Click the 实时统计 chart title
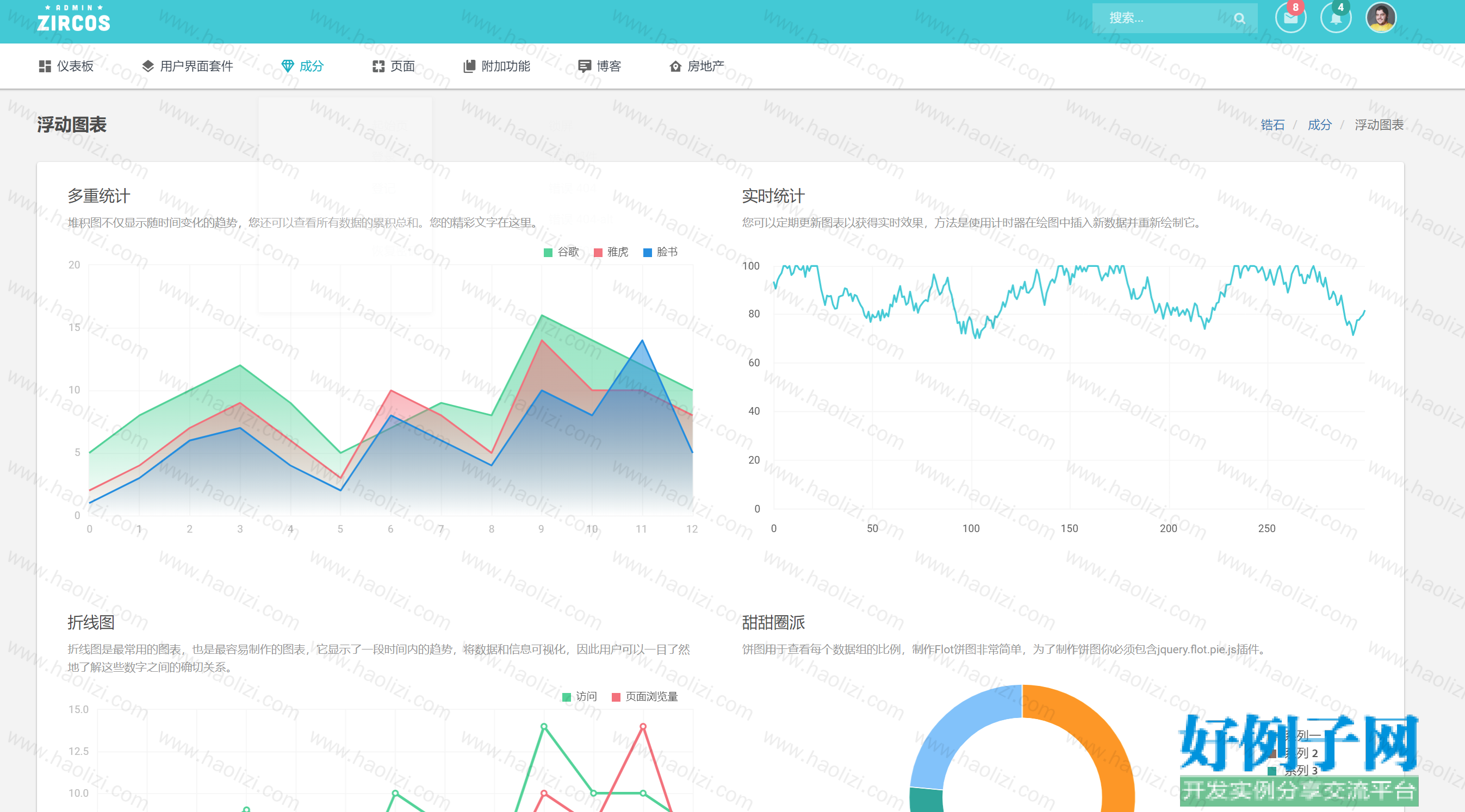Screen dimensions: 1465x812 pyautogui.click(x=773, y=196)
